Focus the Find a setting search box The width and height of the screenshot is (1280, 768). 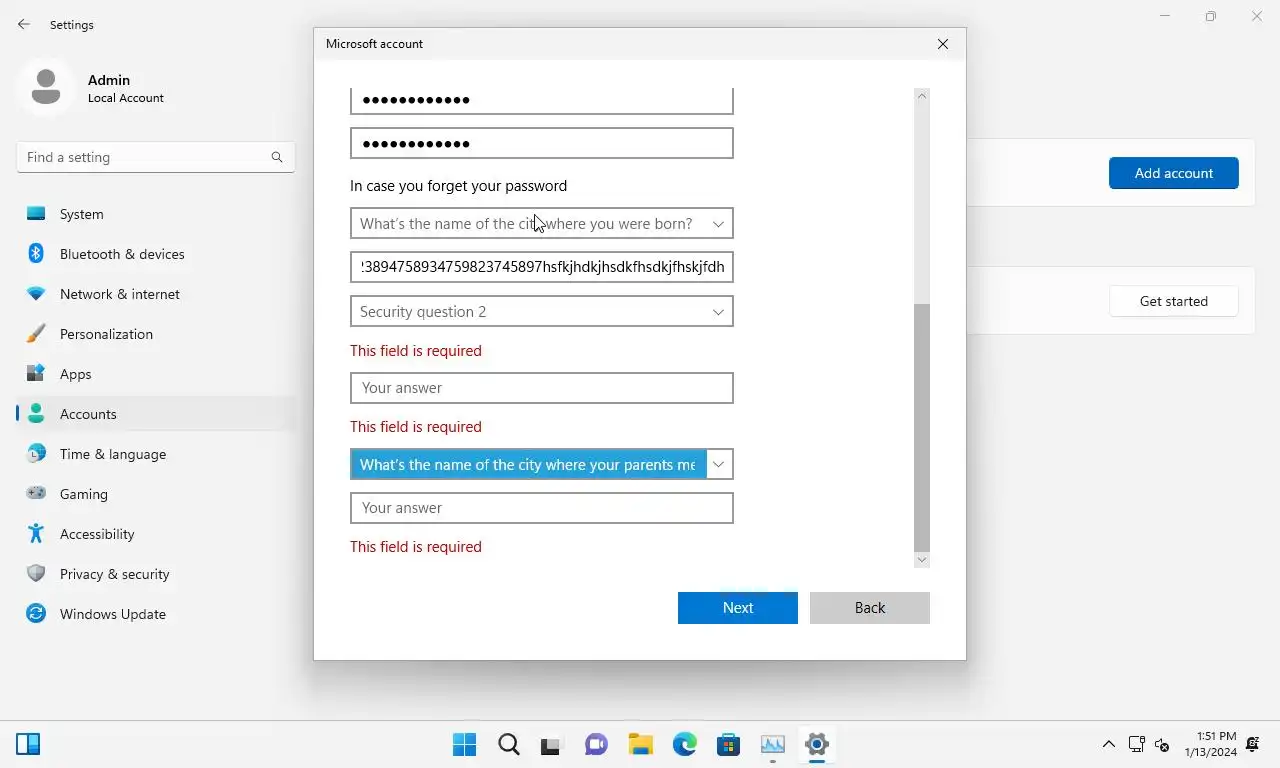point(156,157)
